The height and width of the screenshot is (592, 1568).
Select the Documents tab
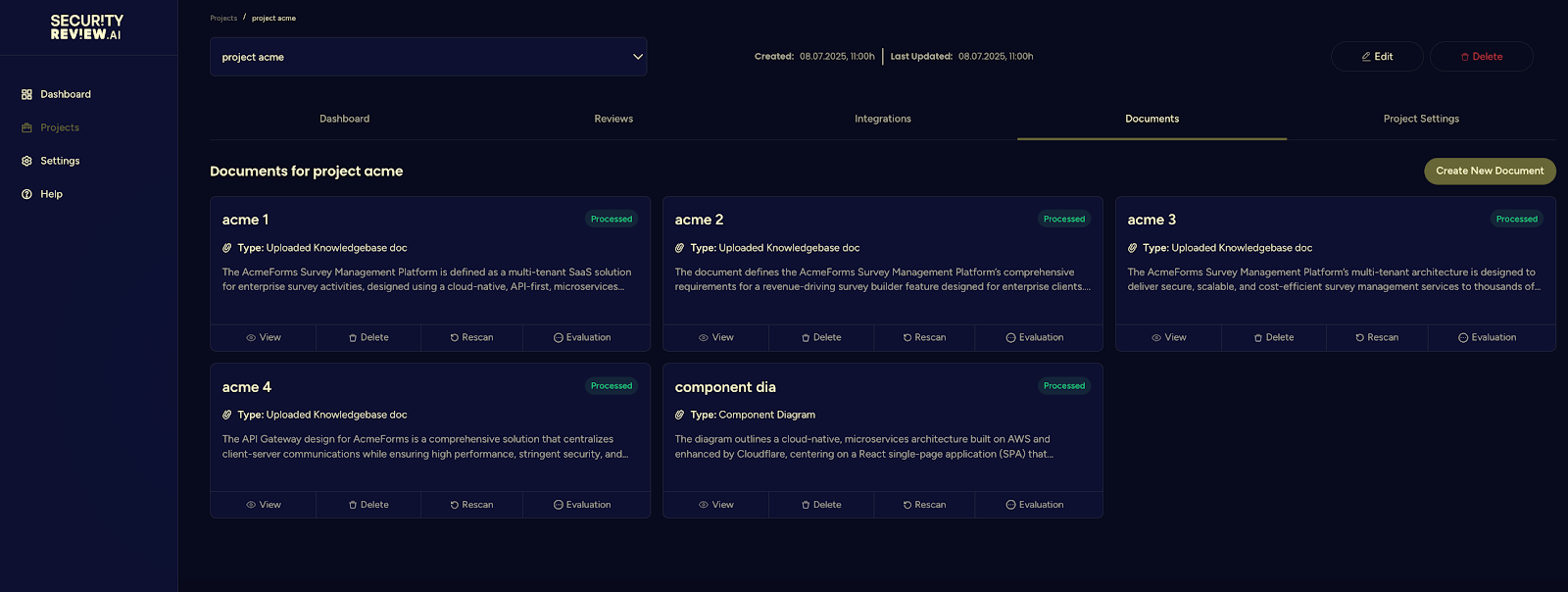[1151, 119]
